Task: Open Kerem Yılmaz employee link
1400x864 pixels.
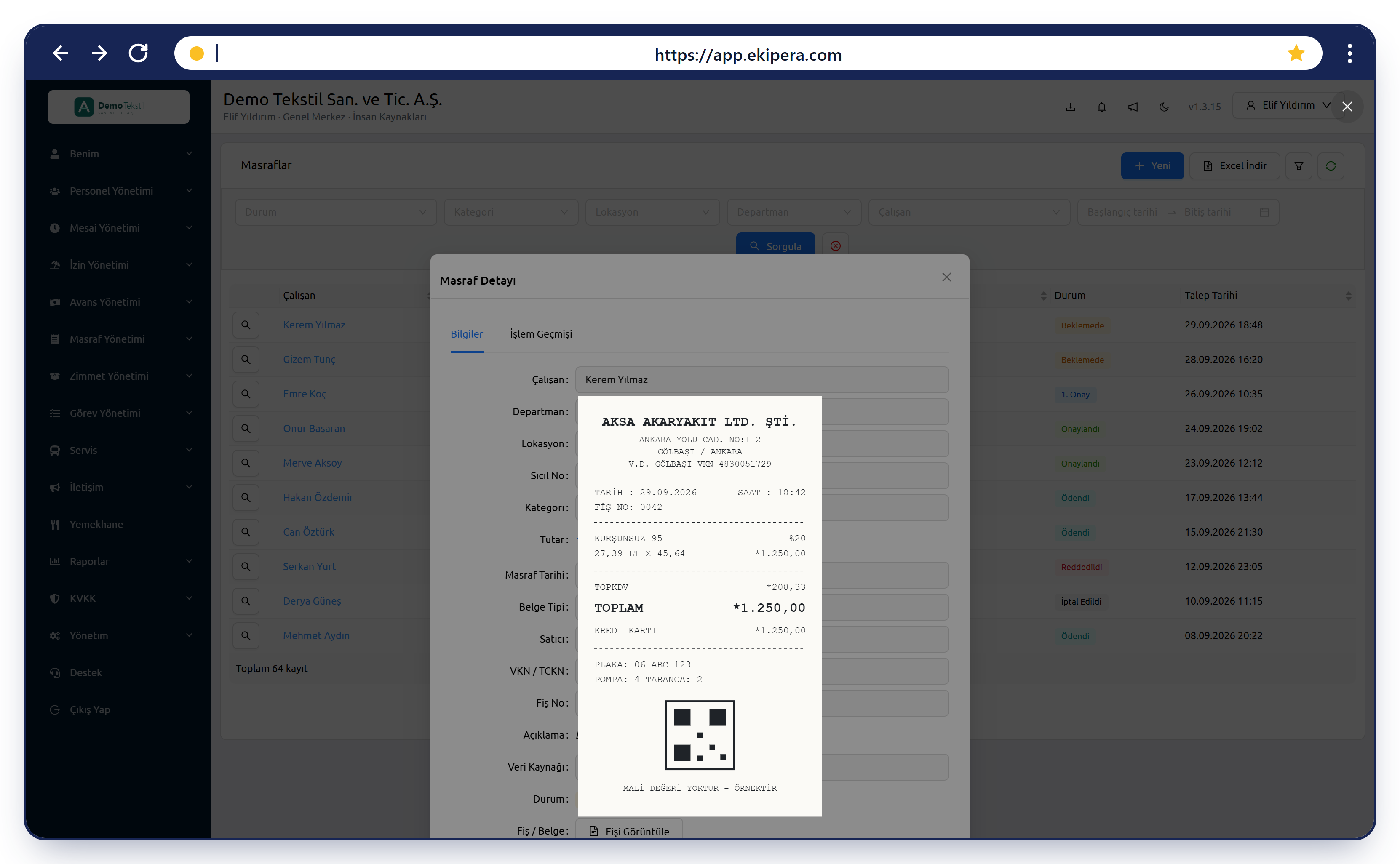Action: pyautogui.click(x=314, y=325)
